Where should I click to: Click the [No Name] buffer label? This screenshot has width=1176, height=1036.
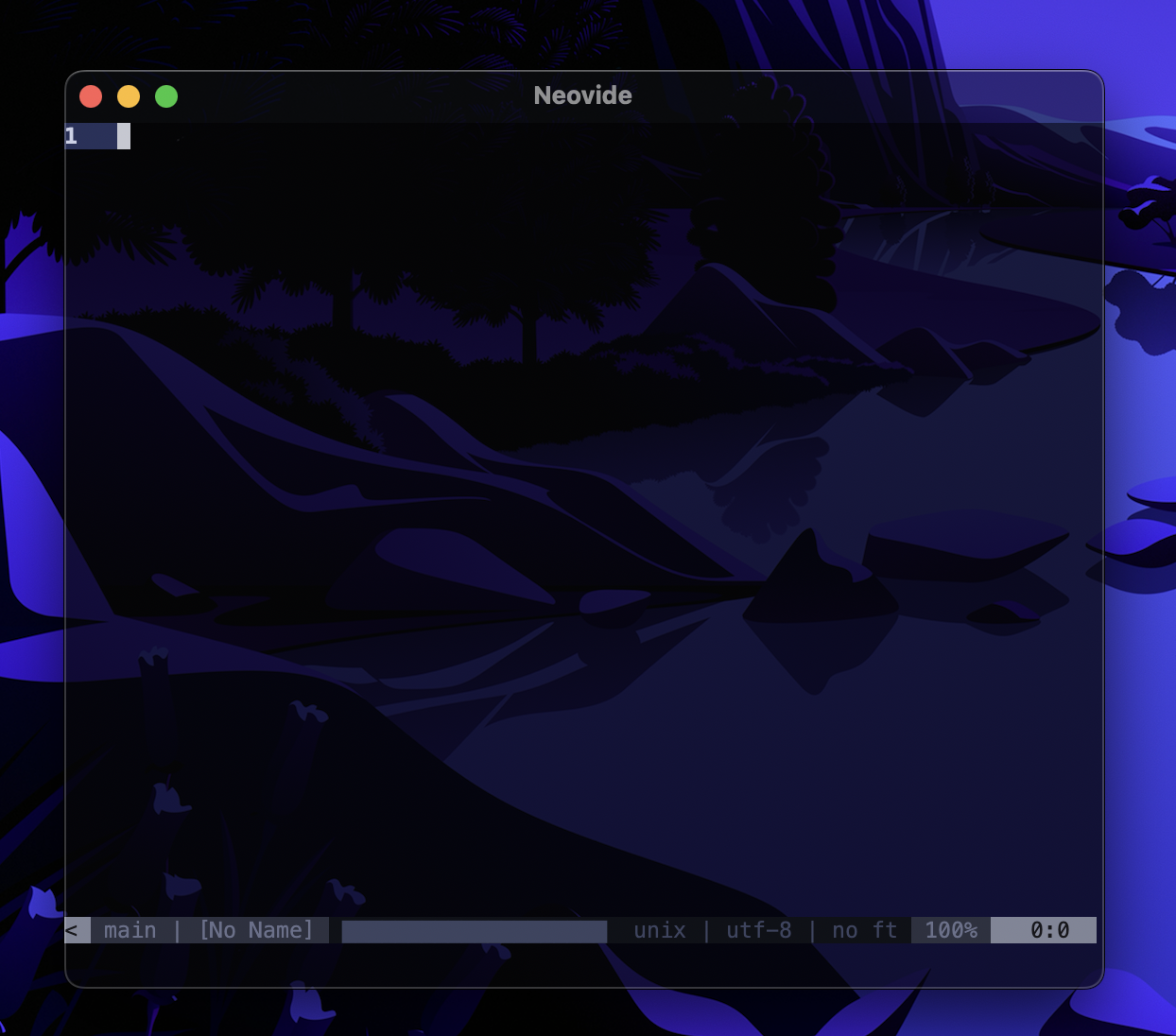pyautogui.click(x=255, y=930)
